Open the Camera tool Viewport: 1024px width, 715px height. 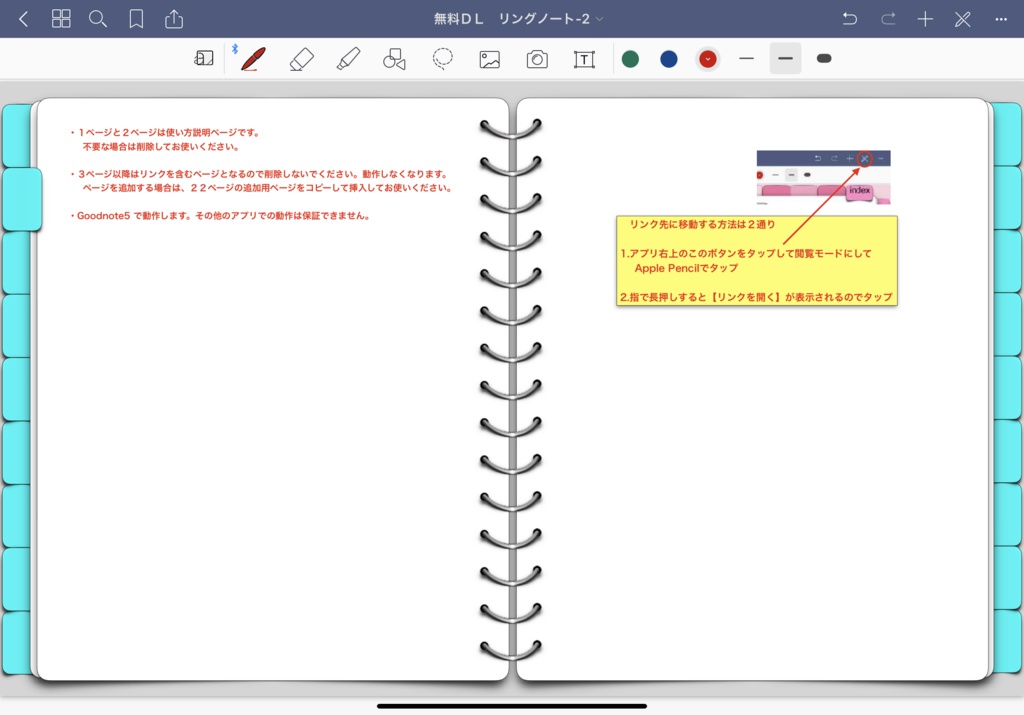point(537,59)
